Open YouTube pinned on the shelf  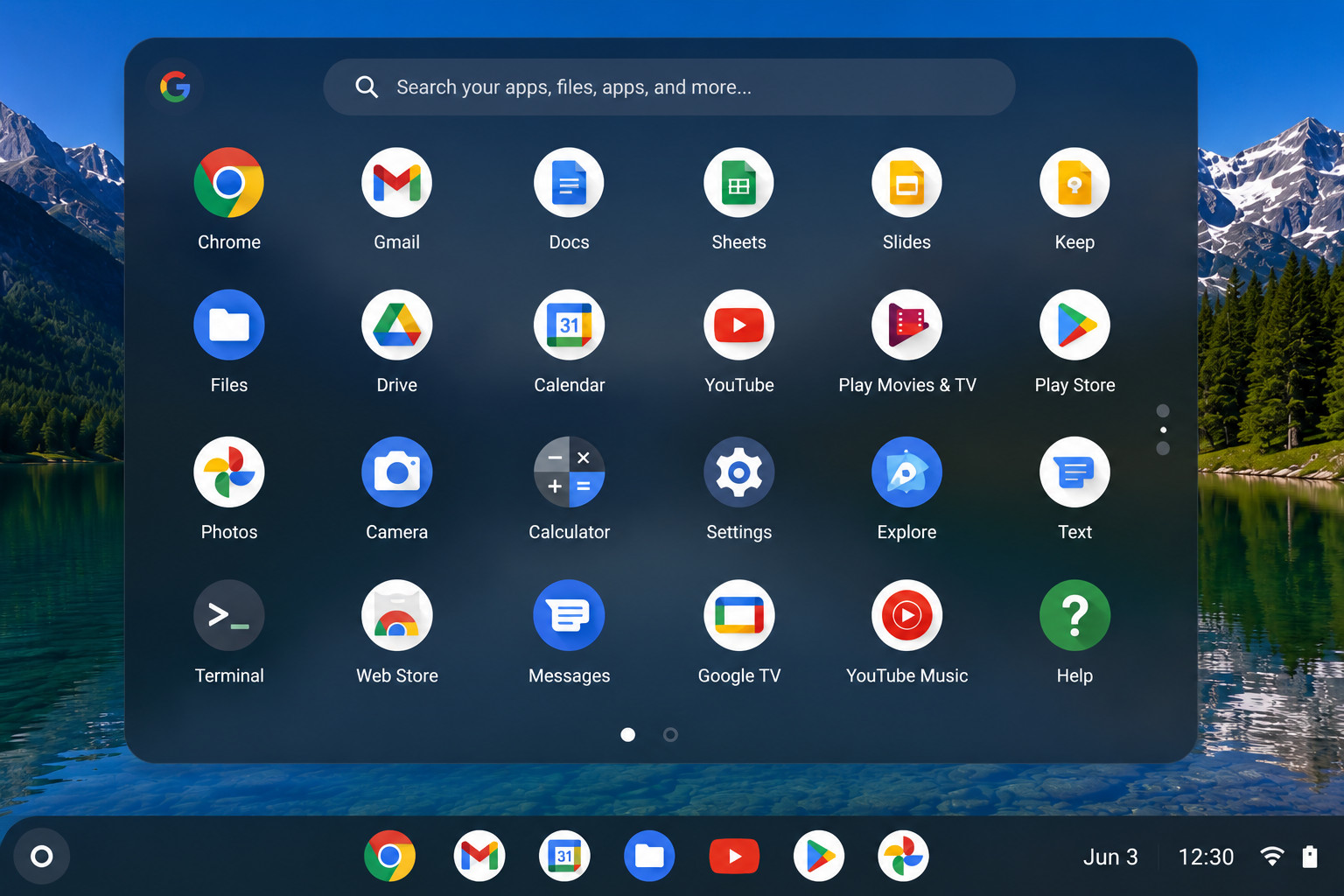(734, 856)
